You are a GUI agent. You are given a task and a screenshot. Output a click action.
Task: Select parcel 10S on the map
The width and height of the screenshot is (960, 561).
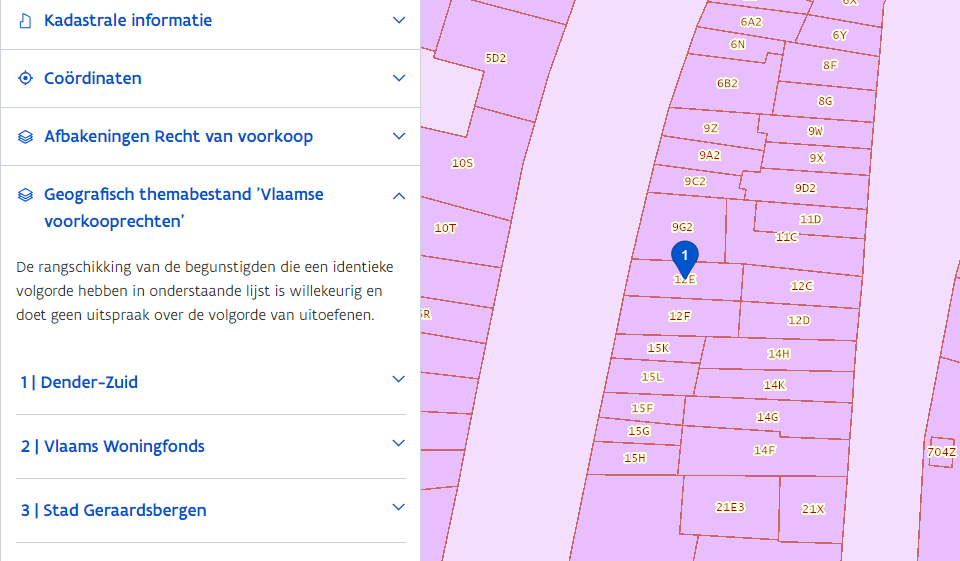(x=462, y=163)
